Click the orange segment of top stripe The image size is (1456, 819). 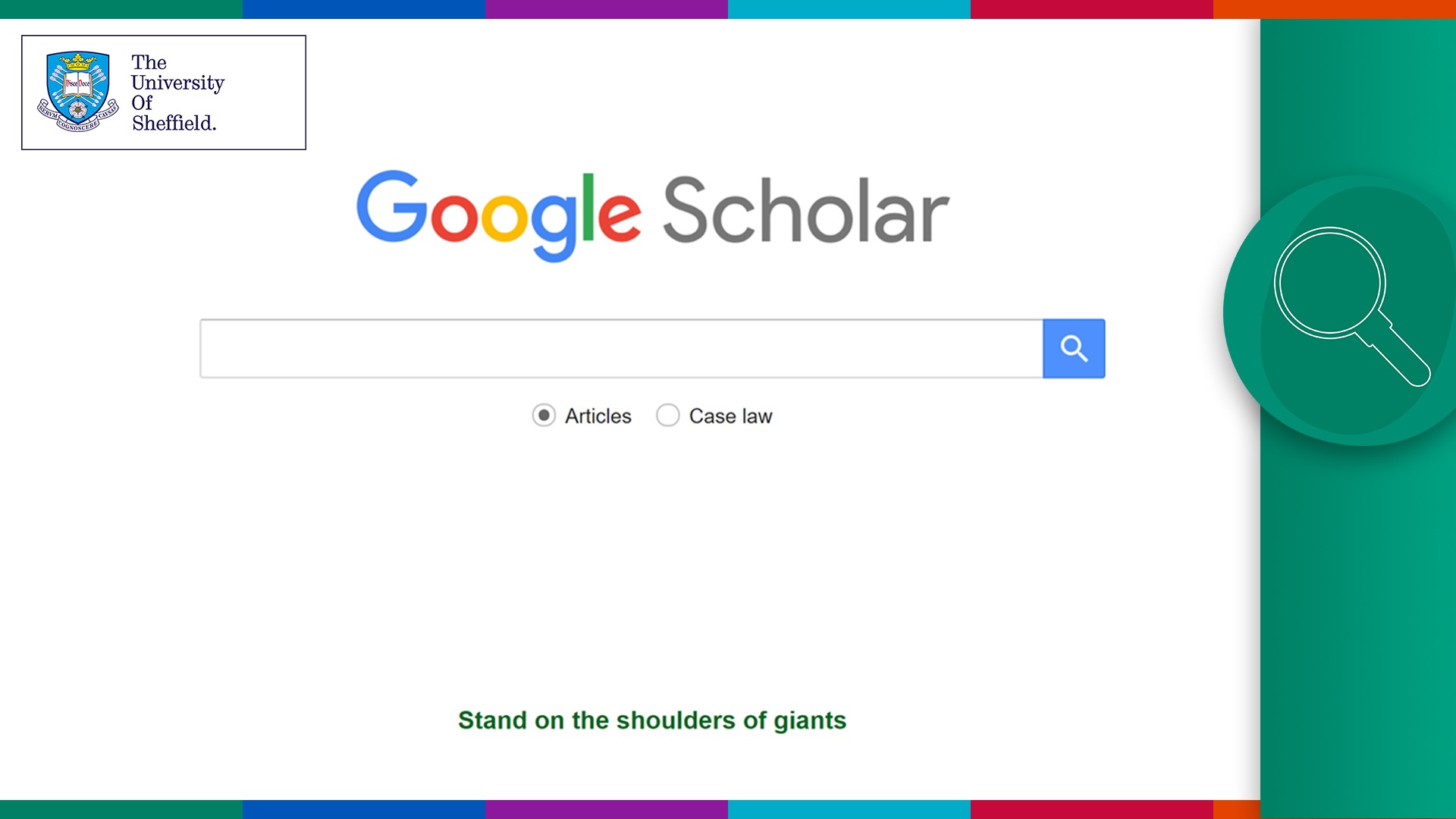pyautogui.click(x=1335, y=9)
